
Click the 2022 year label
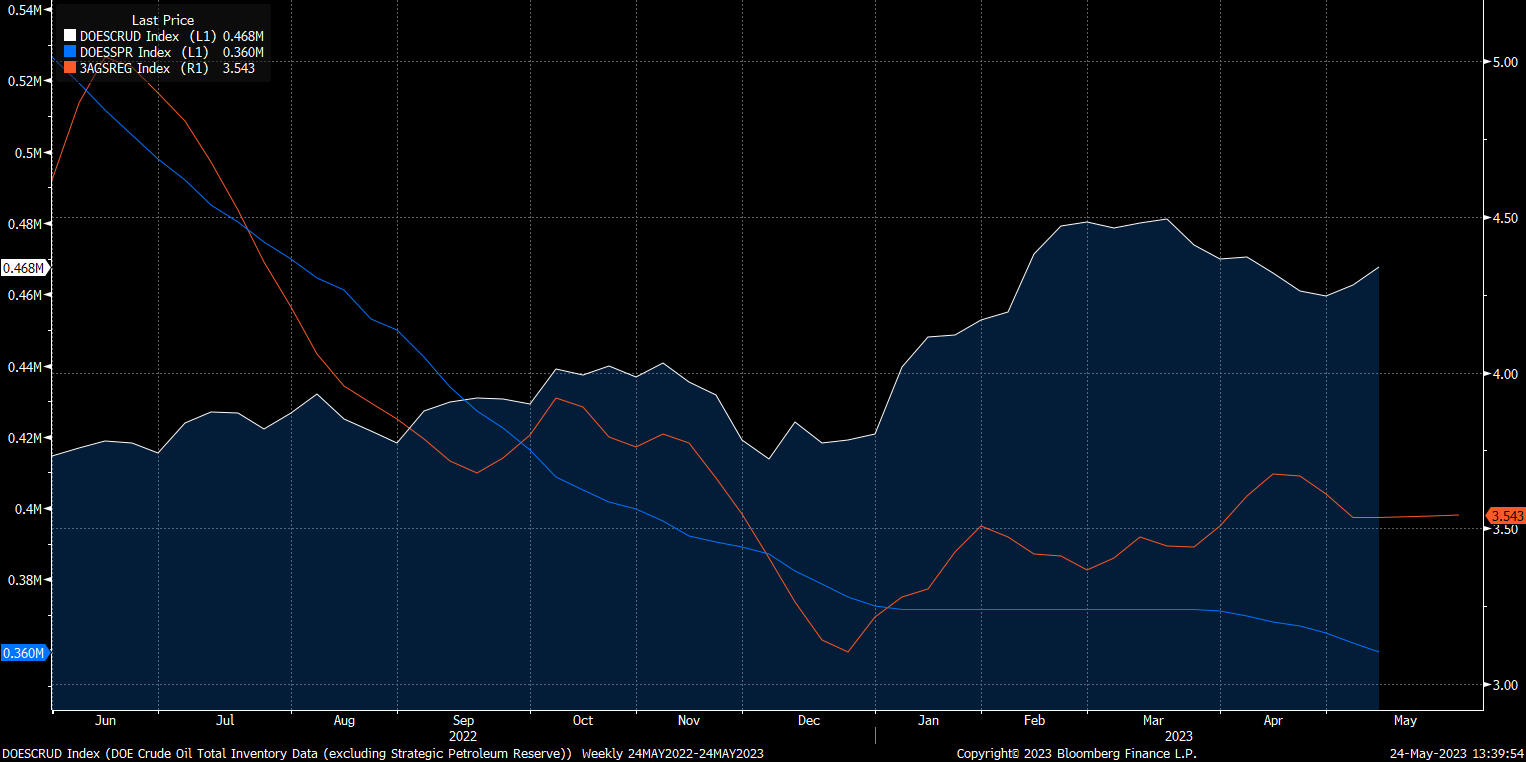click(x=463, y=735)
